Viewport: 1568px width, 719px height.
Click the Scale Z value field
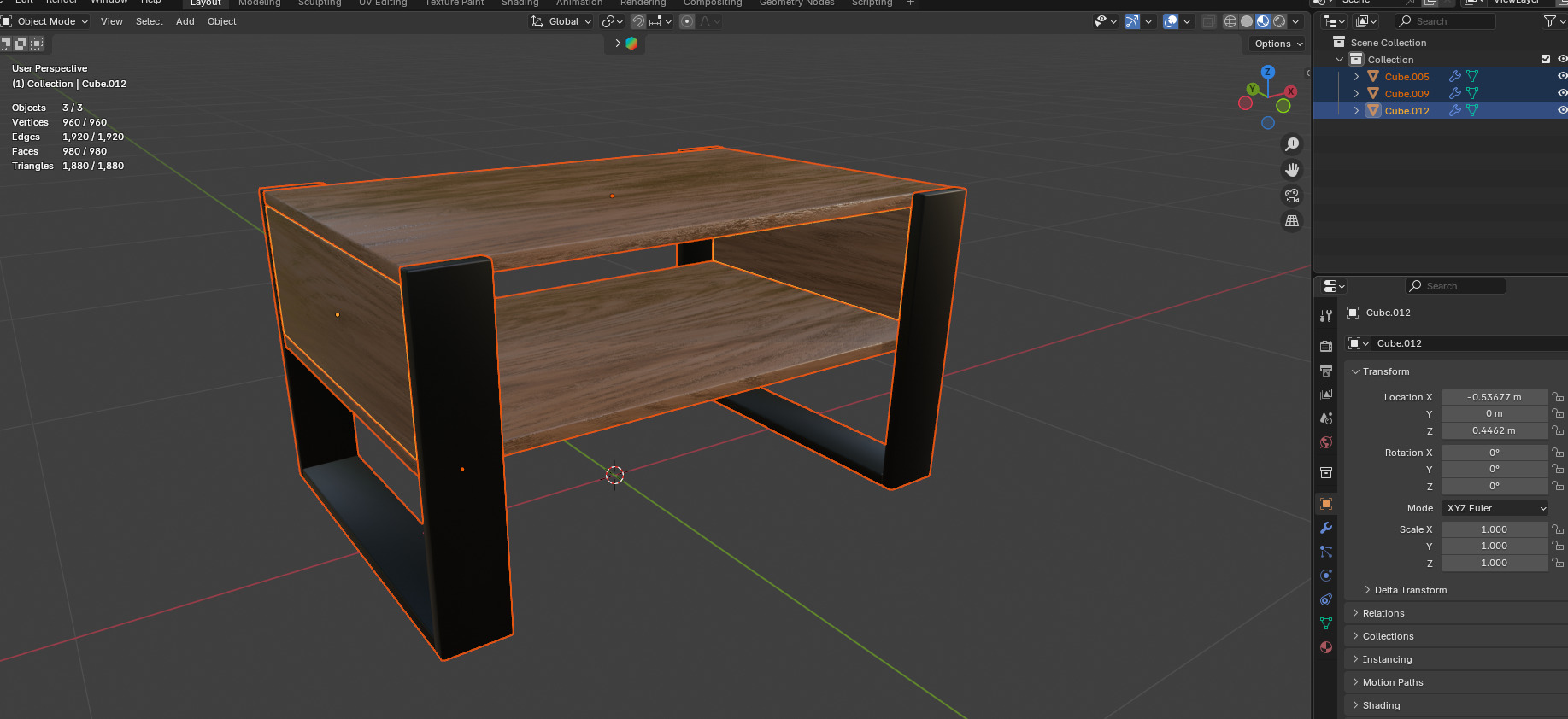1495,563
